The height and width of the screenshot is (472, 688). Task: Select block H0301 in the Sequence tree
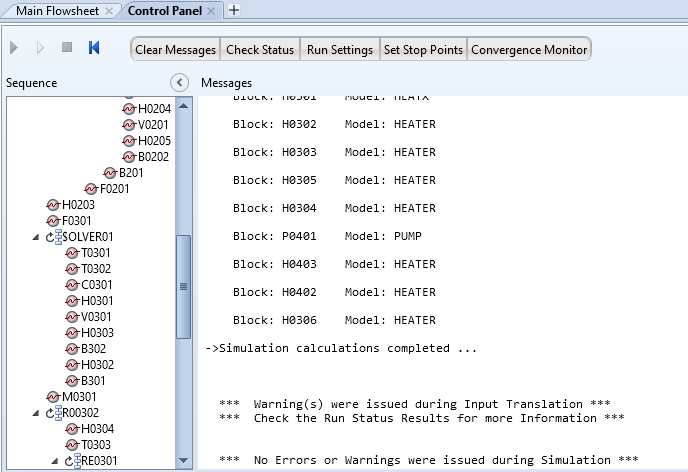[x=97, y=301]
